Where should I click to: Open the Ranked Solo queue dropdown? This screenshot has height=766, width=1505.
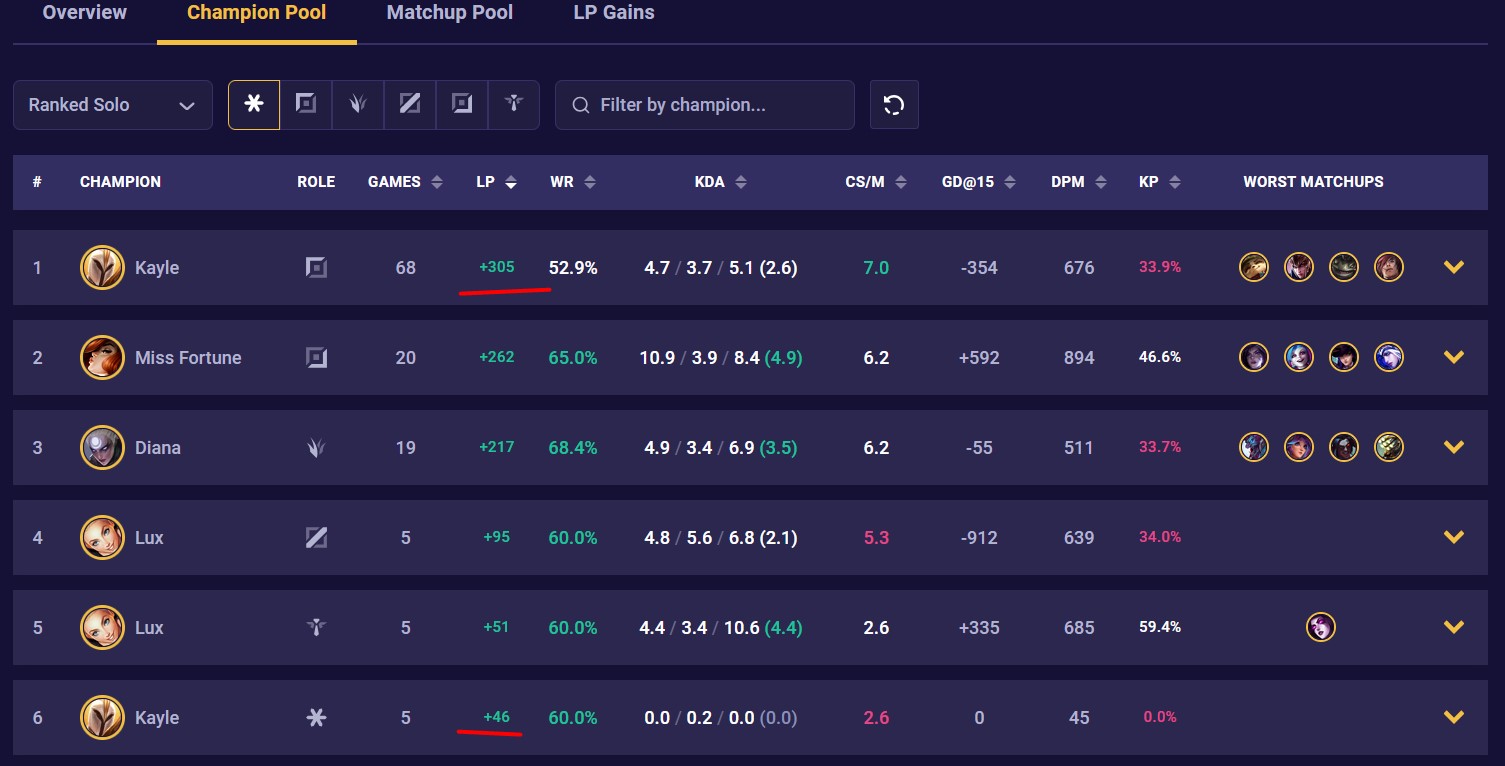pos(112,105)
